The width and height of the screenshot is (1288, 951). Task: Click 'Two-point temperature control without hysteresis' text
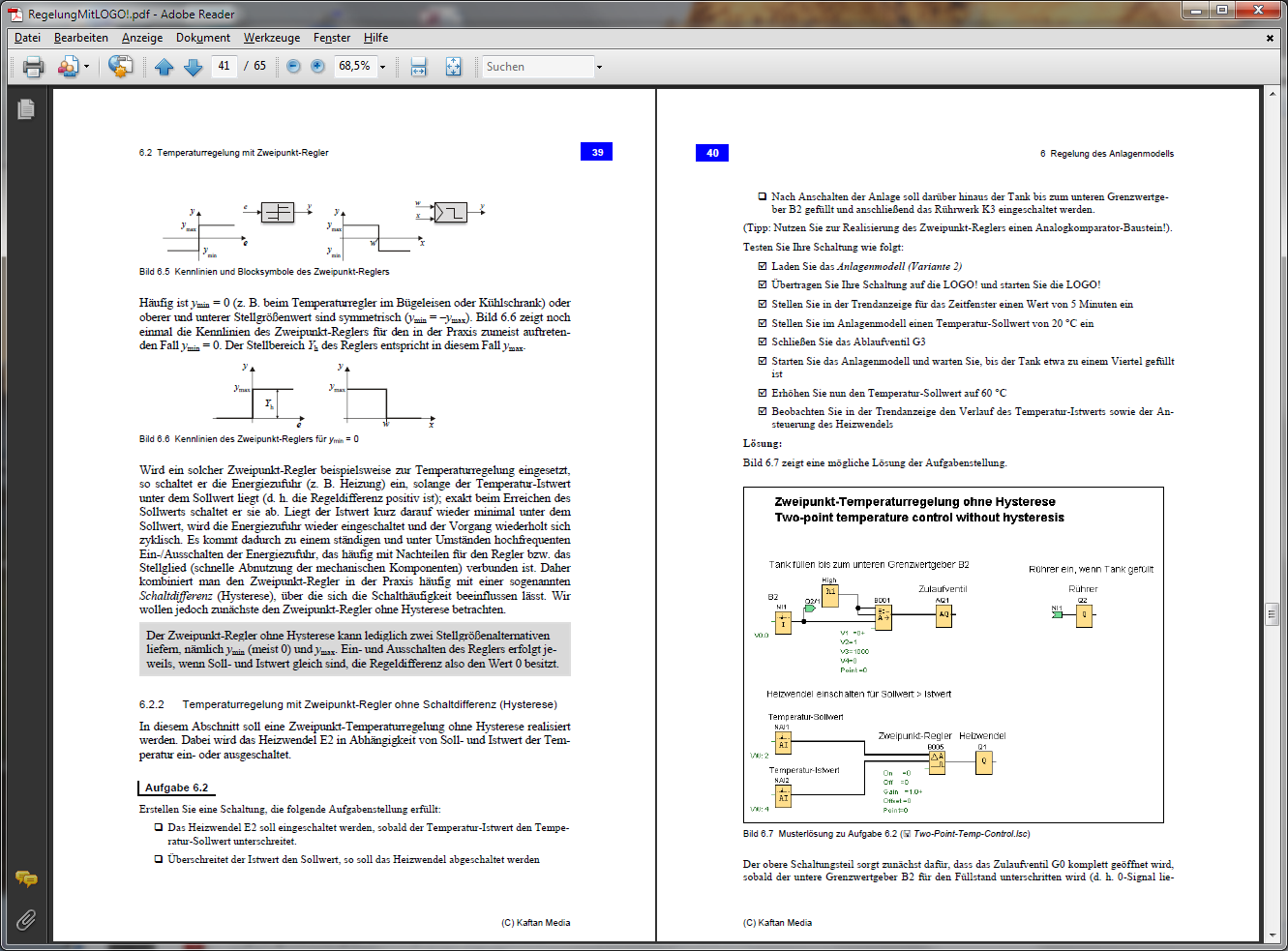[x=919, y=518]
